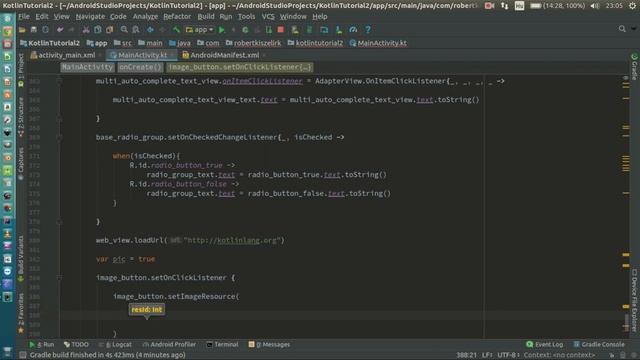The height and width of the screenshot is (360, 640).
Task: Click the Find magnifier icon
Action: (124, 30)
